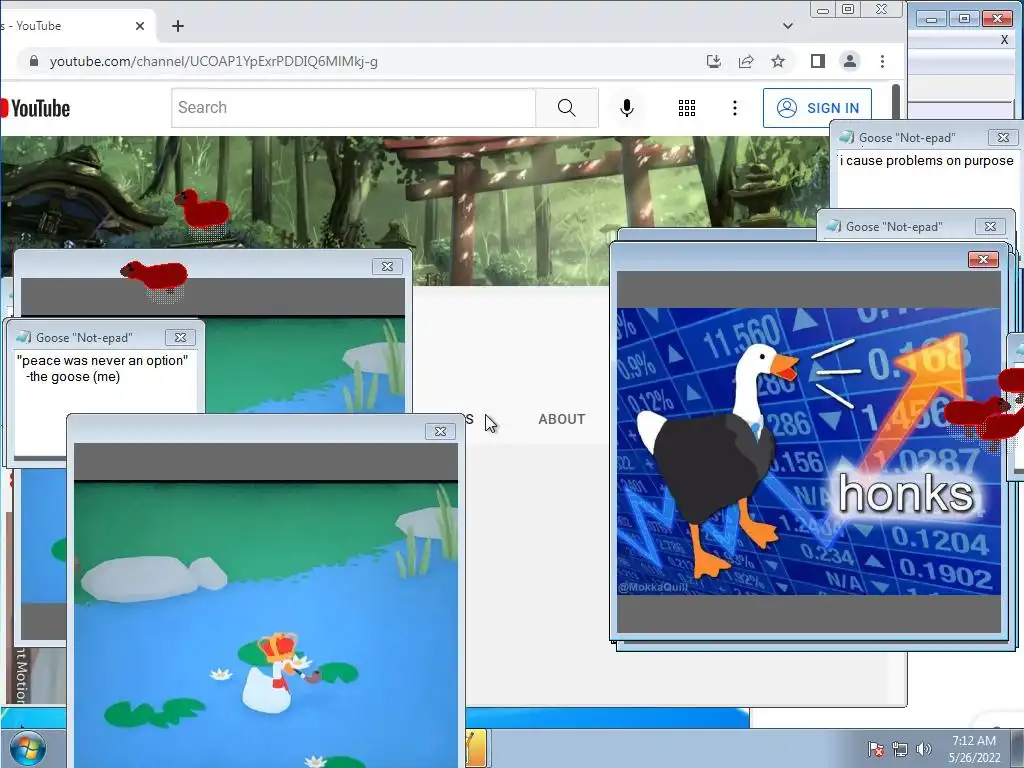This screenshot has height=768, width=1024.
Task: Click the SIGN IN button
Action: coord(818,108)
